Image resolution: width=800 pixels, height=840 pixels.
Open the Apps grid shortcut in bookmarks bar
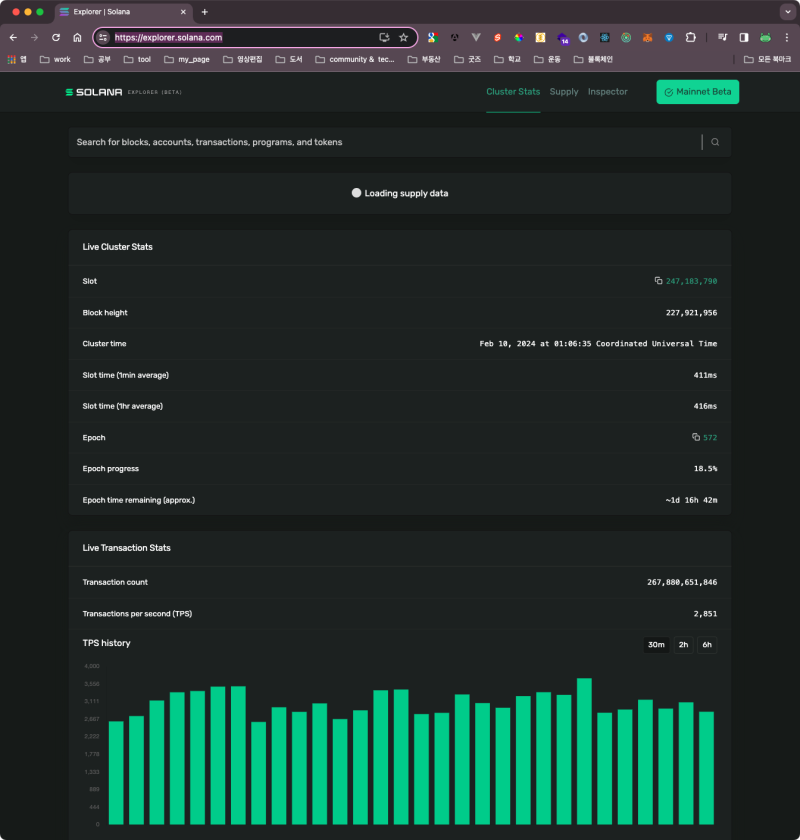[17, 59]
